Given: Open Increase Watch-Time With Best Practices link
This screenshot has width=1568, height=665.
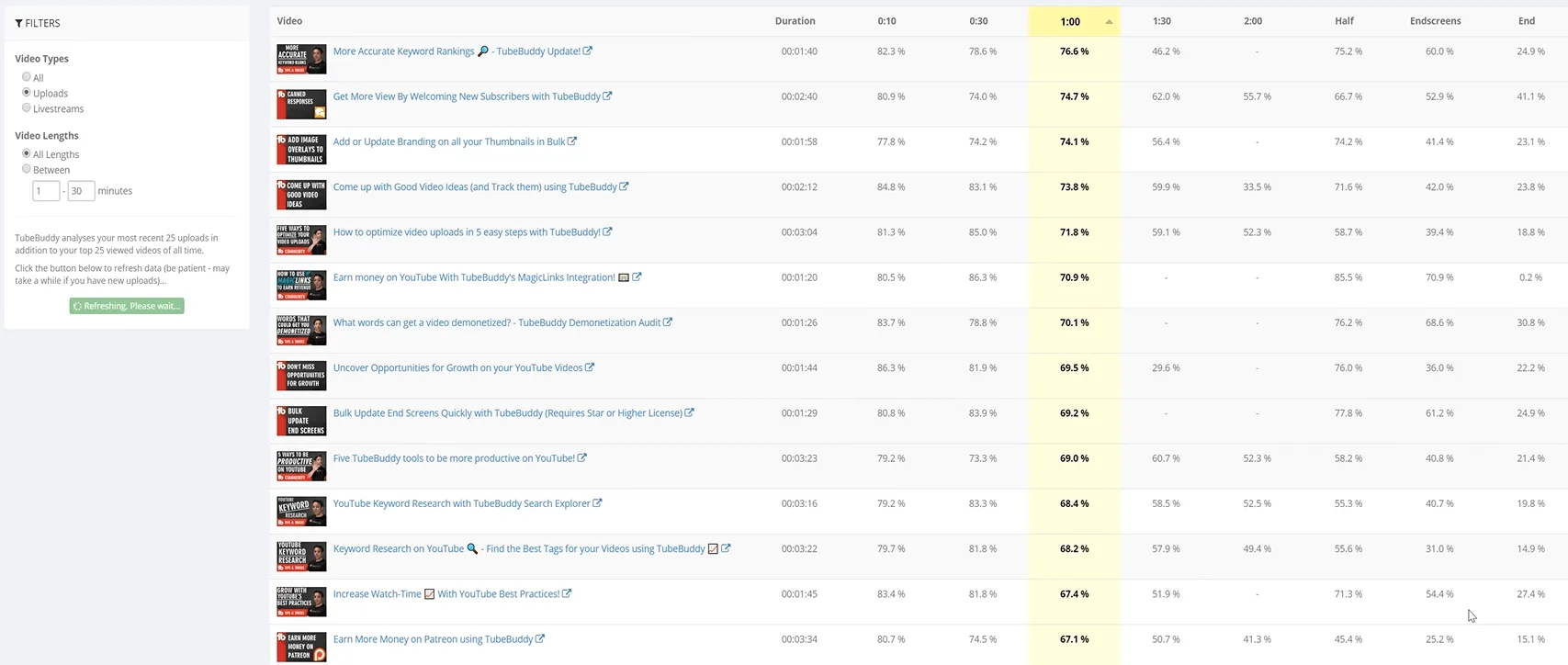Looking at the screenshot, I should (x=446, y=594).
